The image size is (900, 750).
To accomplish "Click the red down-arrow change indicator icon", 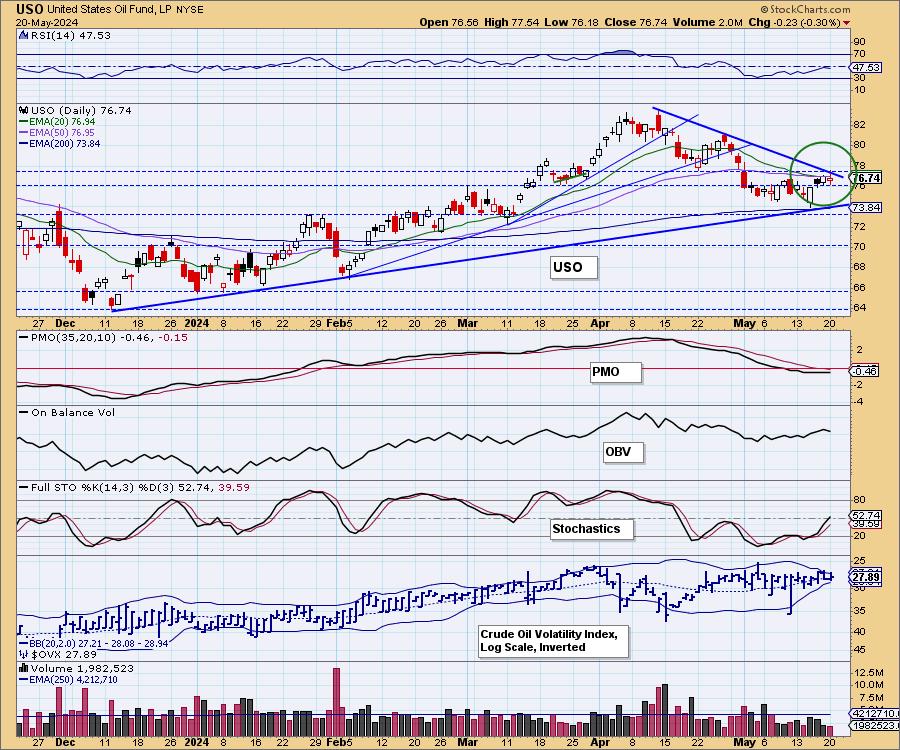I will (847, 23).
